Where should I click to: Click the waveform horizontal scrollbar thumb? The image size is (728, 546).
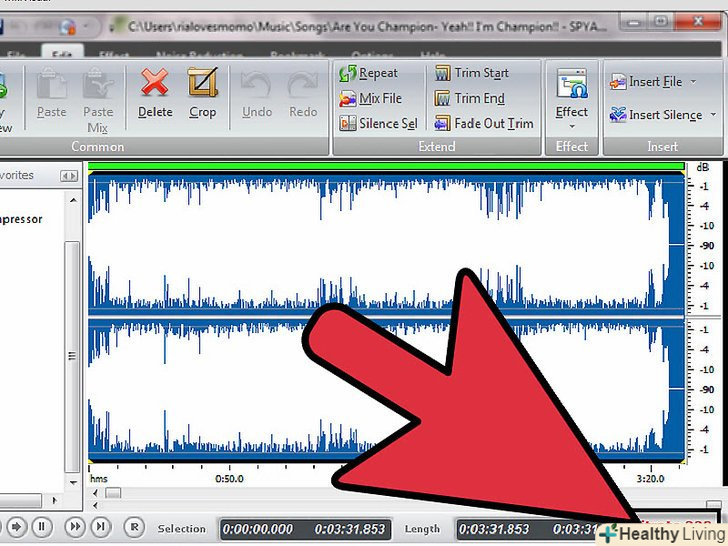coord(113,493)
